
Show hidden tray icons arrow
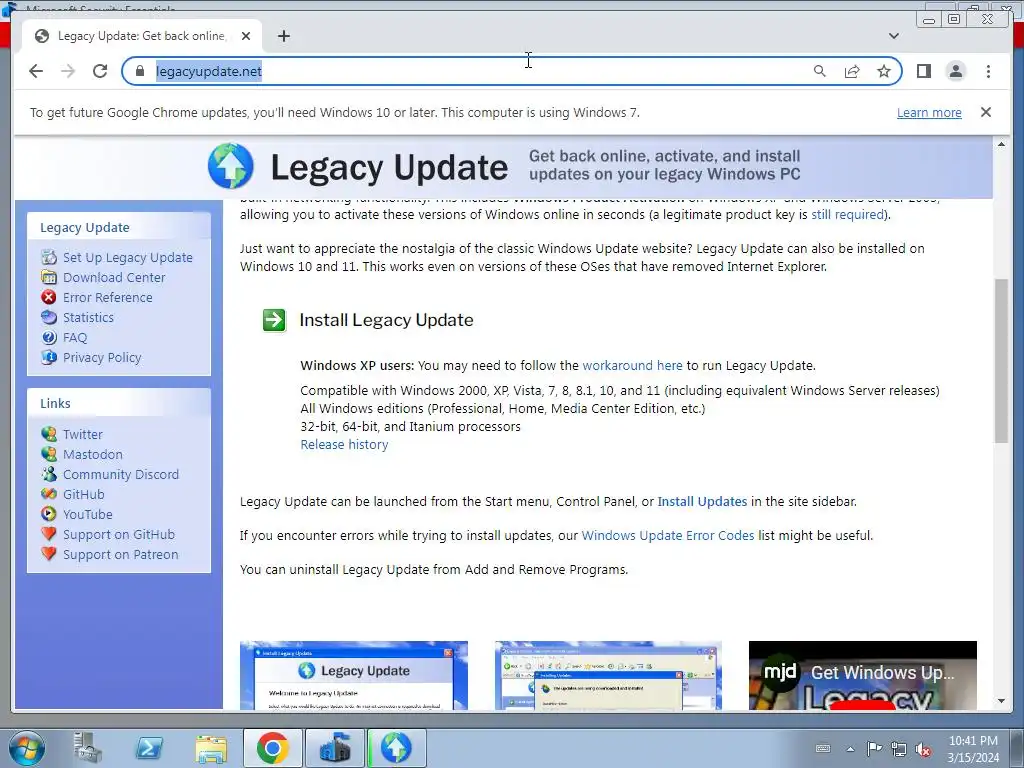click(850, 748)
